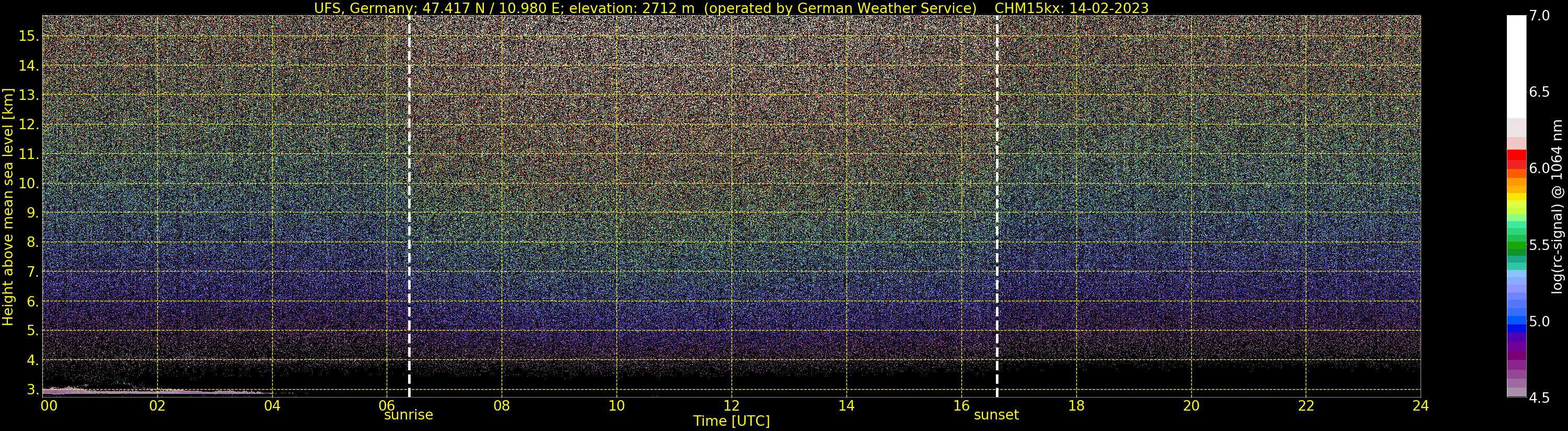Image resolution: width=1568 pixels, height=431 pixels.
Task: Click colorbar tick label '6.0'
Action: tap(1539, 168)
